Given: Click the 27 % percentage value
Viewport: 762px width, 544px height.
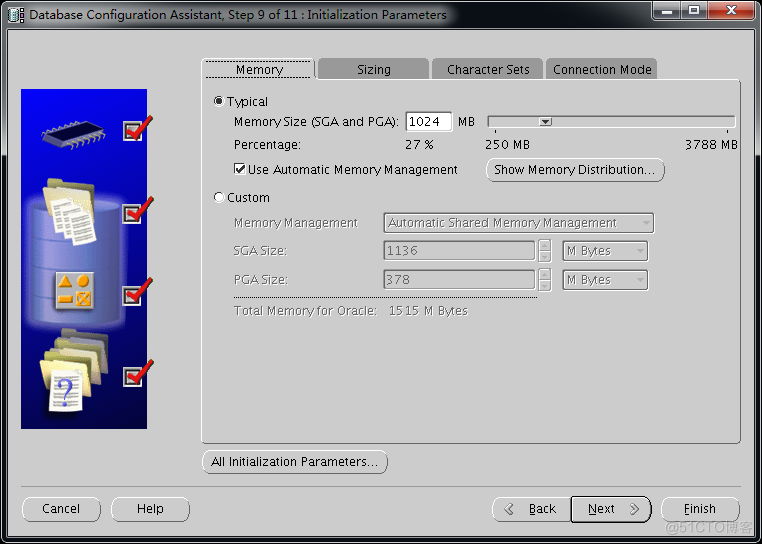Looking at the screenshot, I should 419,145.
